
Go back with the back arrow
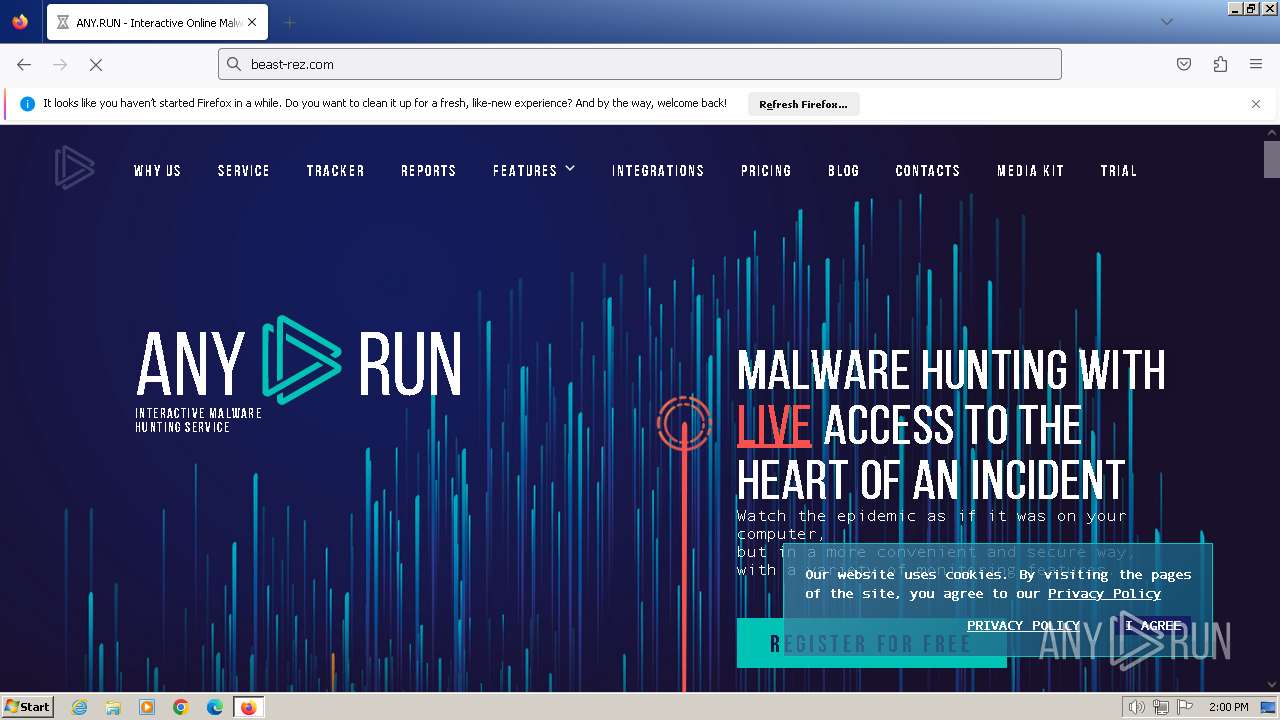[x=24, y=64]
